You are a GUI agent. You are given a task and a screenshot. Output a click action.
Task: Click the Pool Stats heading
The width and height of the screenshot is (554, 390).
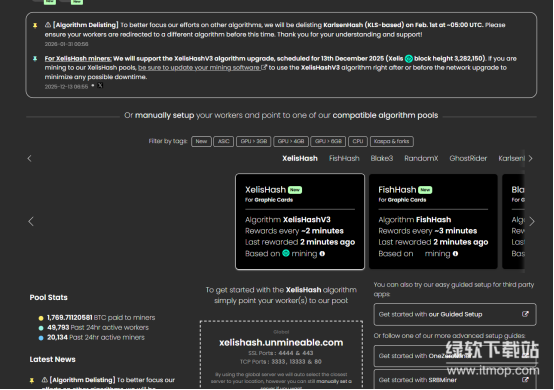tap(48, 297)
